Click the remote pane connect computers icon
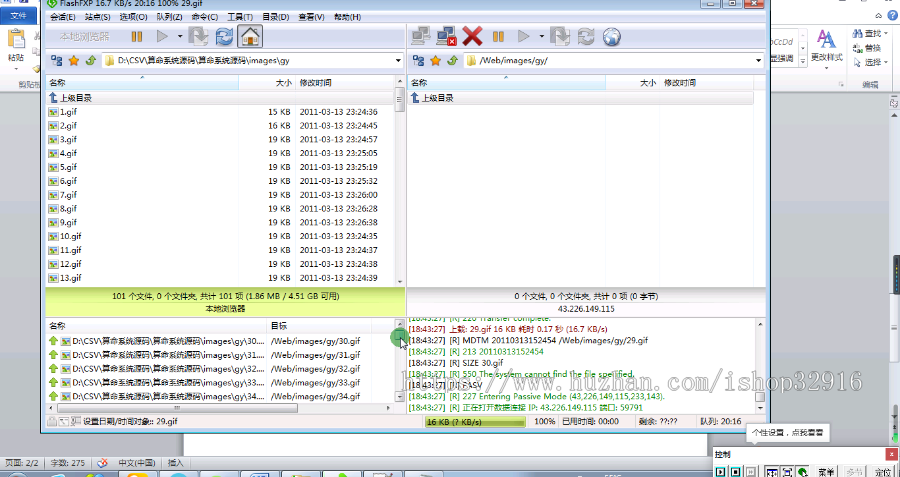This screenshot has width=900, height=477. click(x=421, y=37)
